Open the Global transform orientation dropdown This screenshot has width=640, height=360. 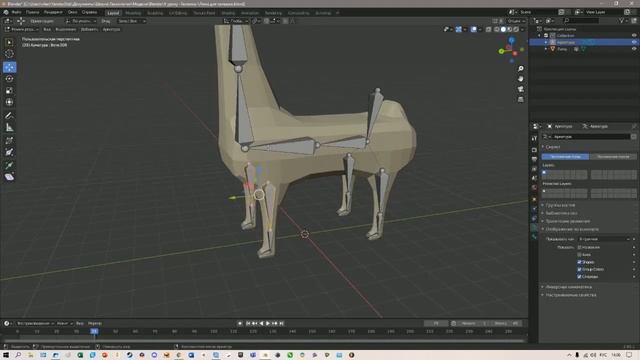coord(236,21)
